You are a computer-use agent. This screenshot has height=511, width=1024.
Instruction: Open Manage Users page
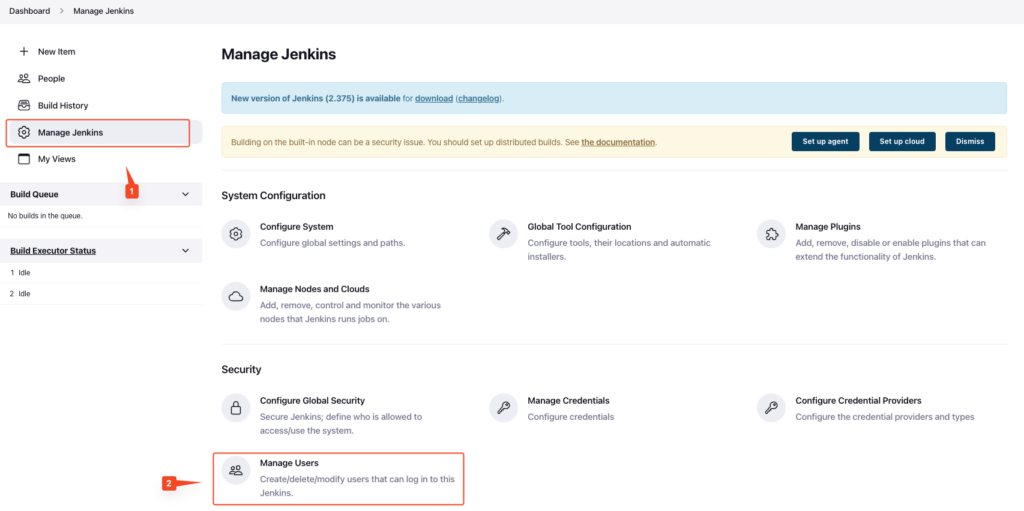[x=289, y=463]
